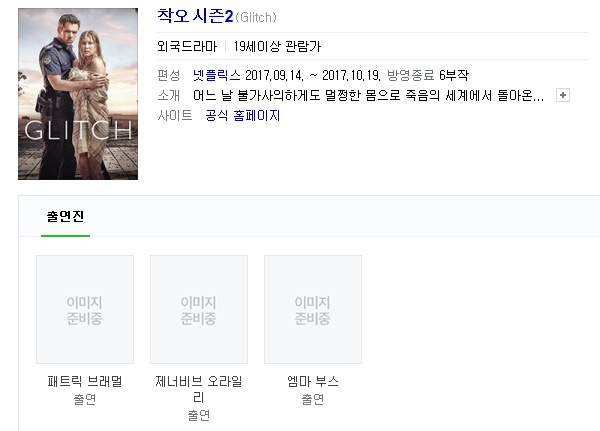Screen dimensions: 600x431
Task: Click the truncated 소개 description text
Action: click(x=368, y=95)
